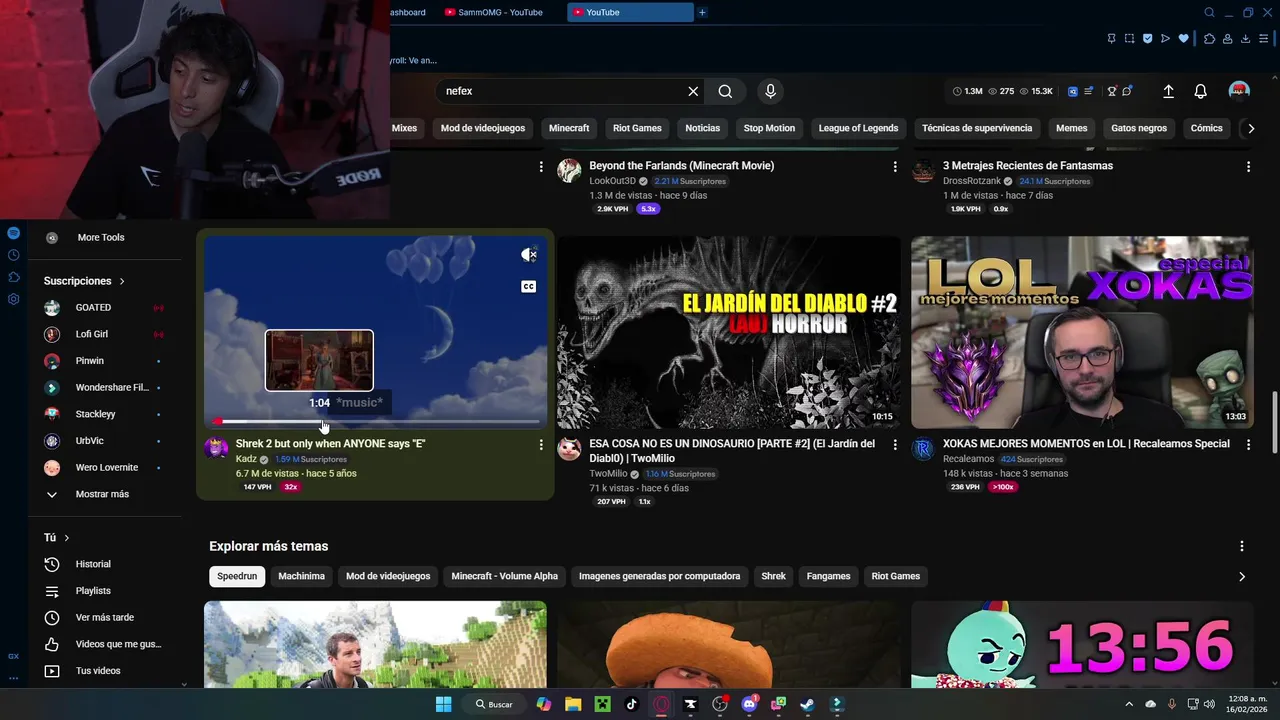Show the hidden system tray icons

click(x=1129, y=704)
